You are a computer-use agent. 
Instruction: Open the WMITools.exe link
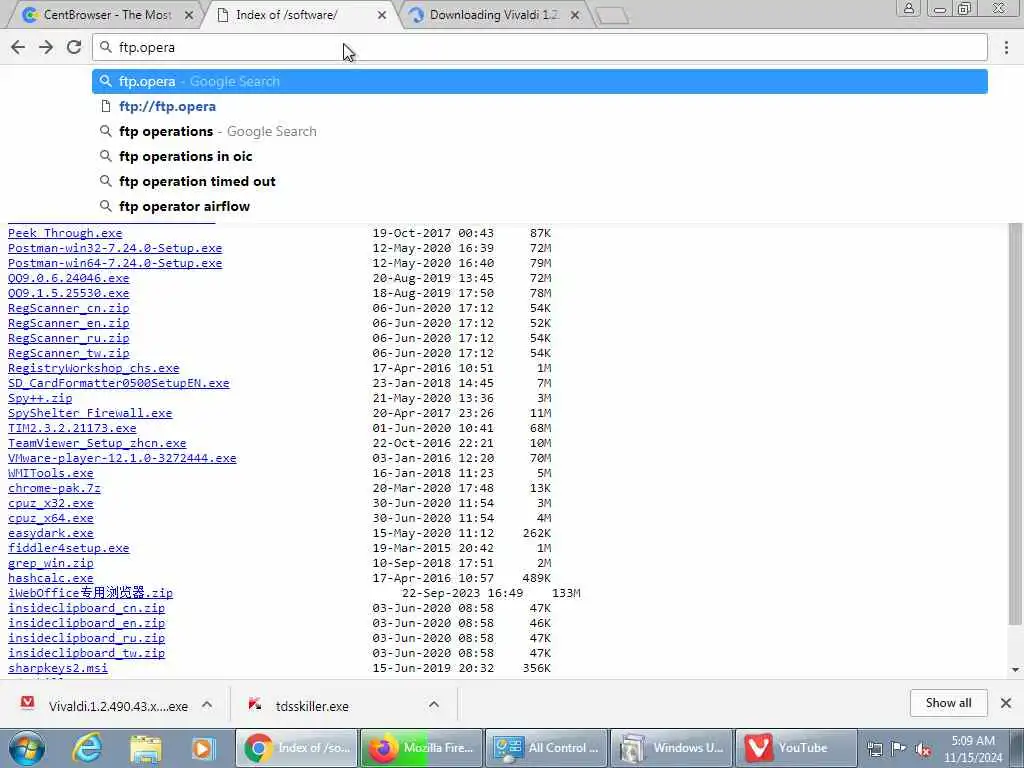pyautogui.click(x=50, y=473)
